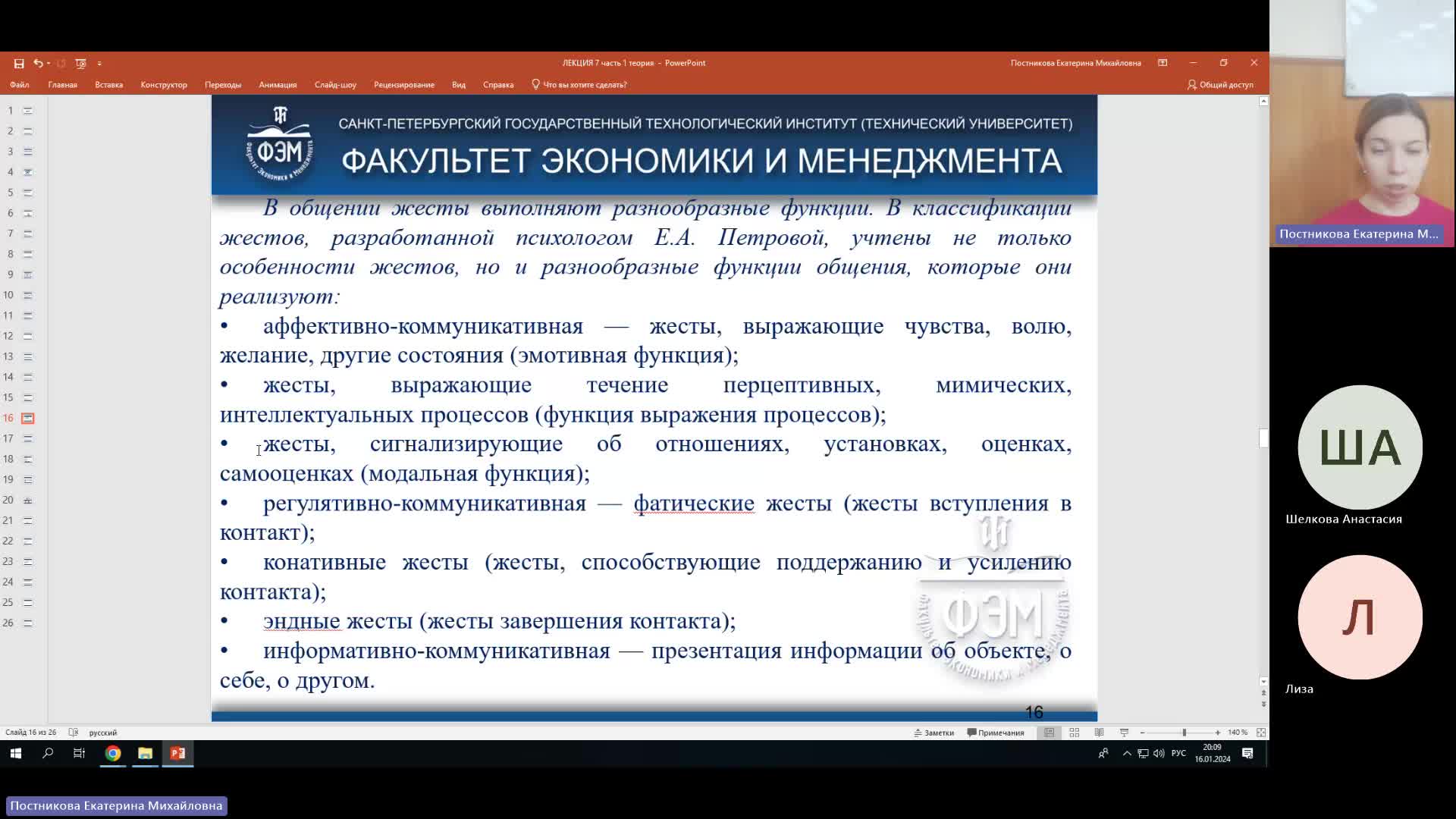Open the Windows Start menu

(x=16, y=753)
